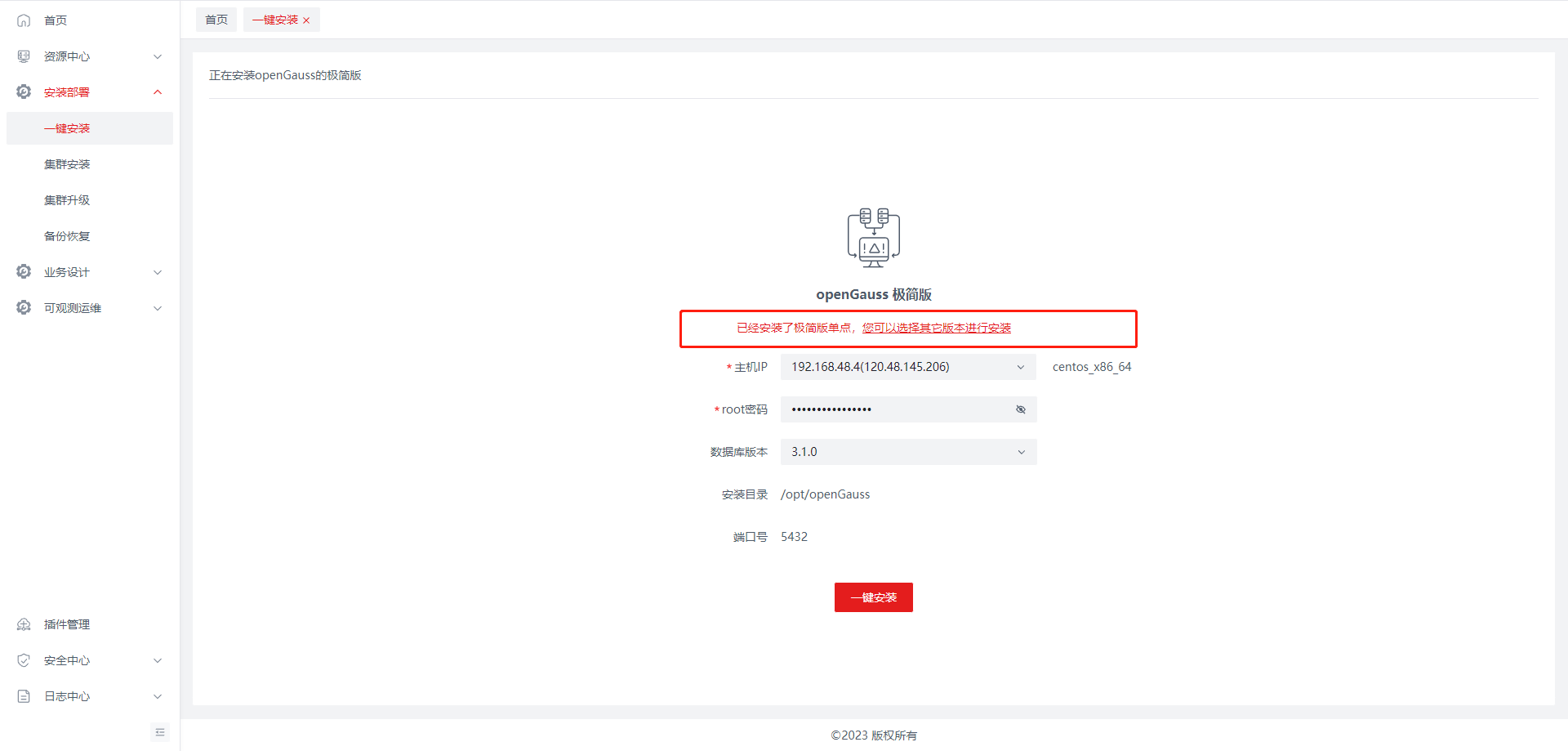Open the 数据库版本 version dropdown

click(x=907, y=452)
